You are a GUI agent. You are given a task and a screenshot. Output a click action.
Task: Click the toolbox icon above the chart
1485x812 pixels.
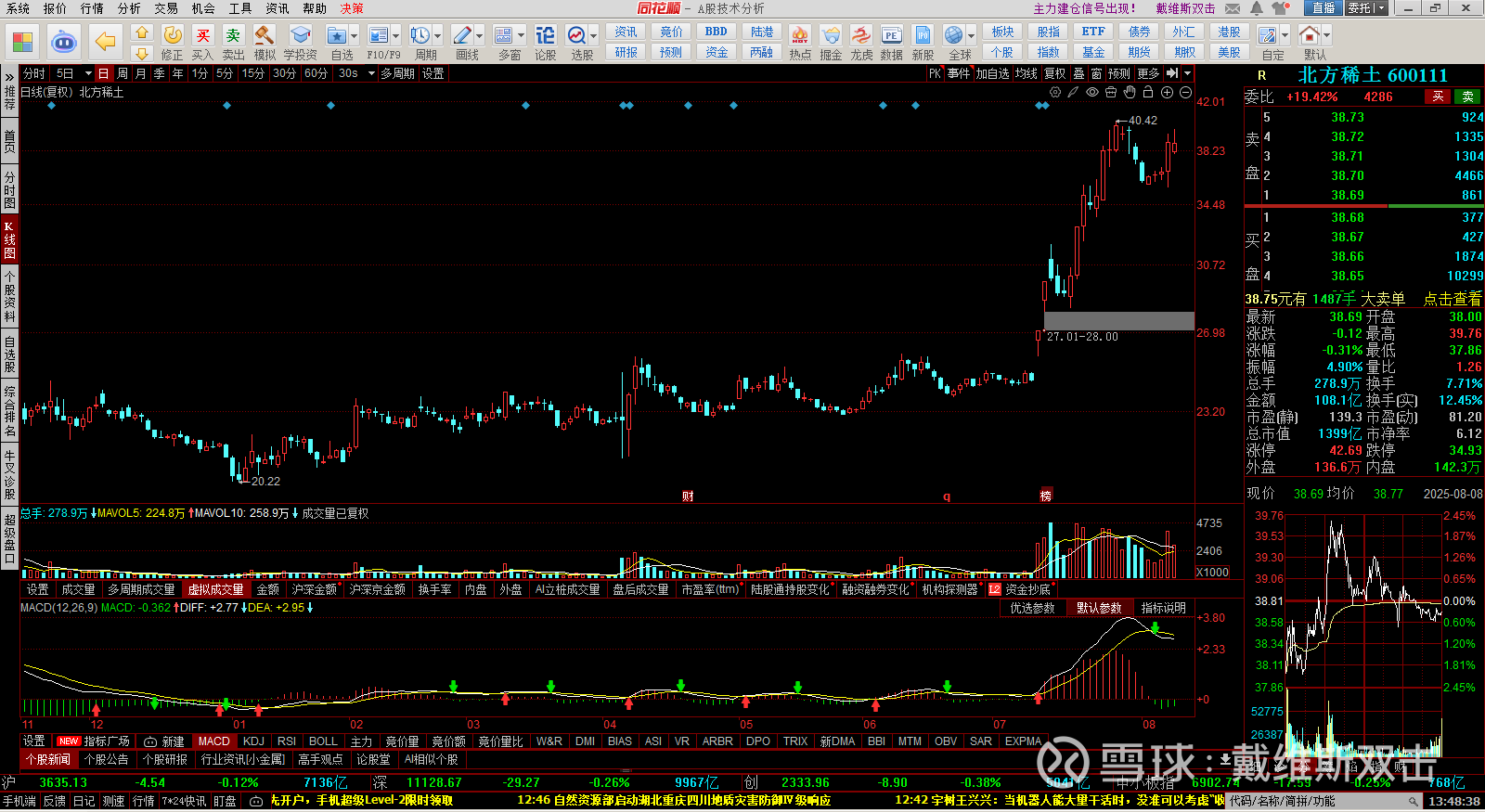pyautogui.click(x=1111, y=92)
